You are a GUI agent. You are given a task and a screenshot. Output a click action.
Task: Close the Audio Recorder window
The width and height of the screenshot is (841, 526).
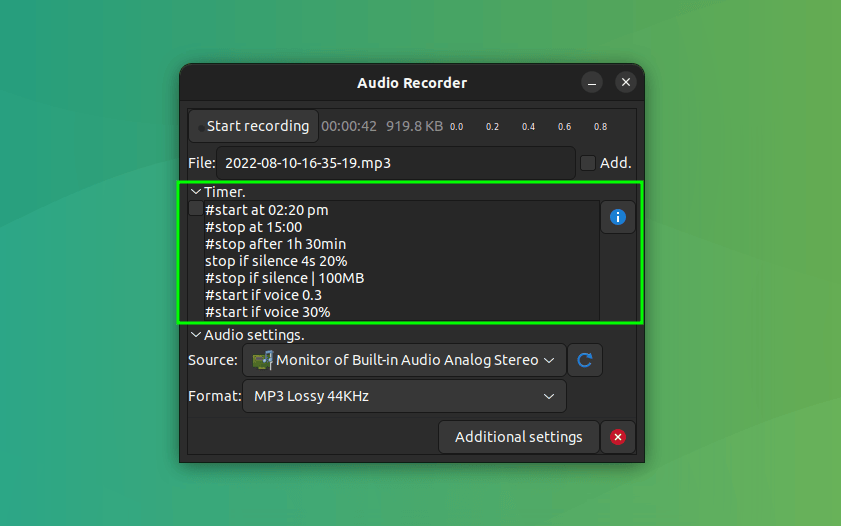click(626, 83)
